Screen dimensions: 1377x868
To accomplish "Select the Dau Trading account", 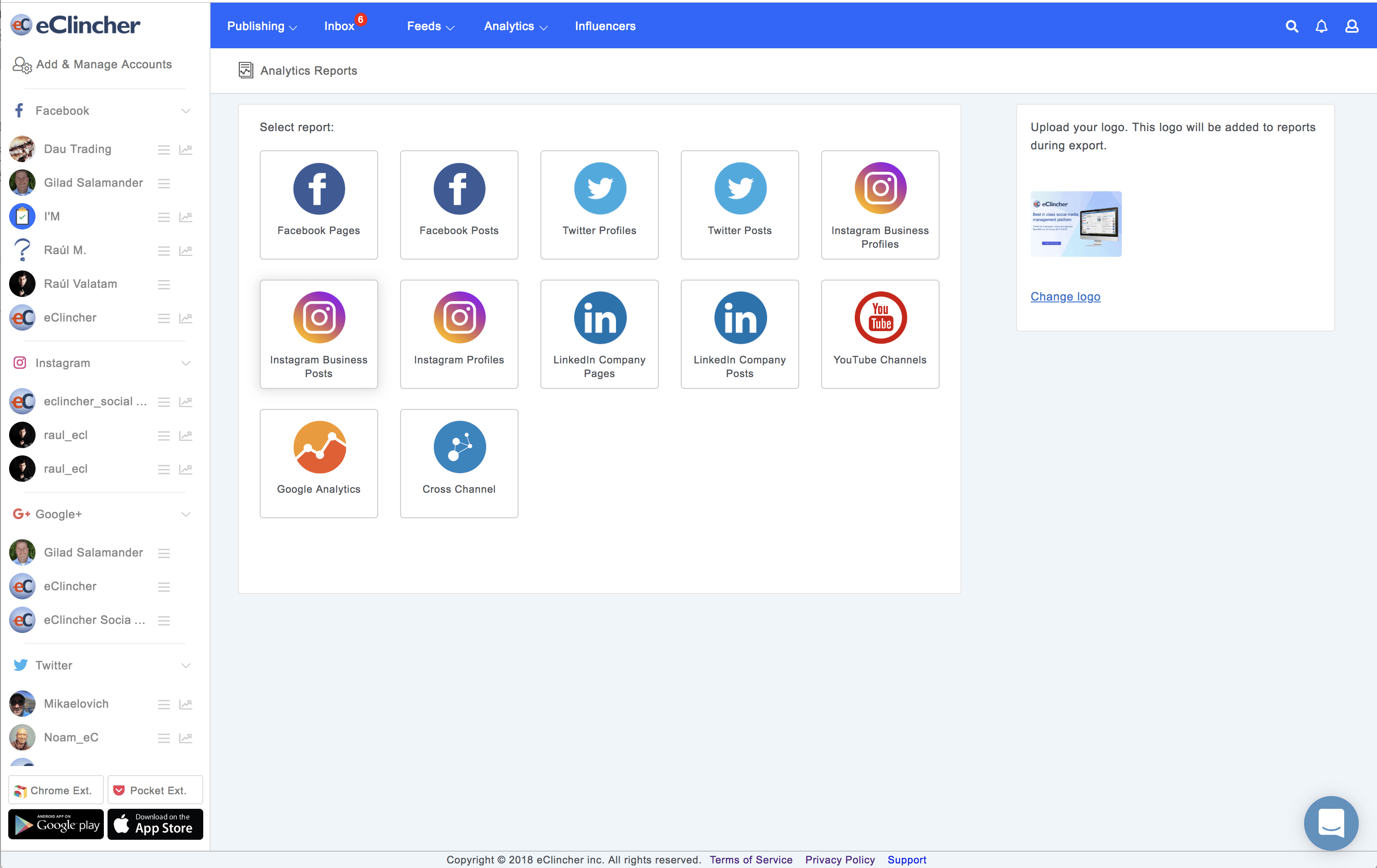I will click(x=77, y=149).
